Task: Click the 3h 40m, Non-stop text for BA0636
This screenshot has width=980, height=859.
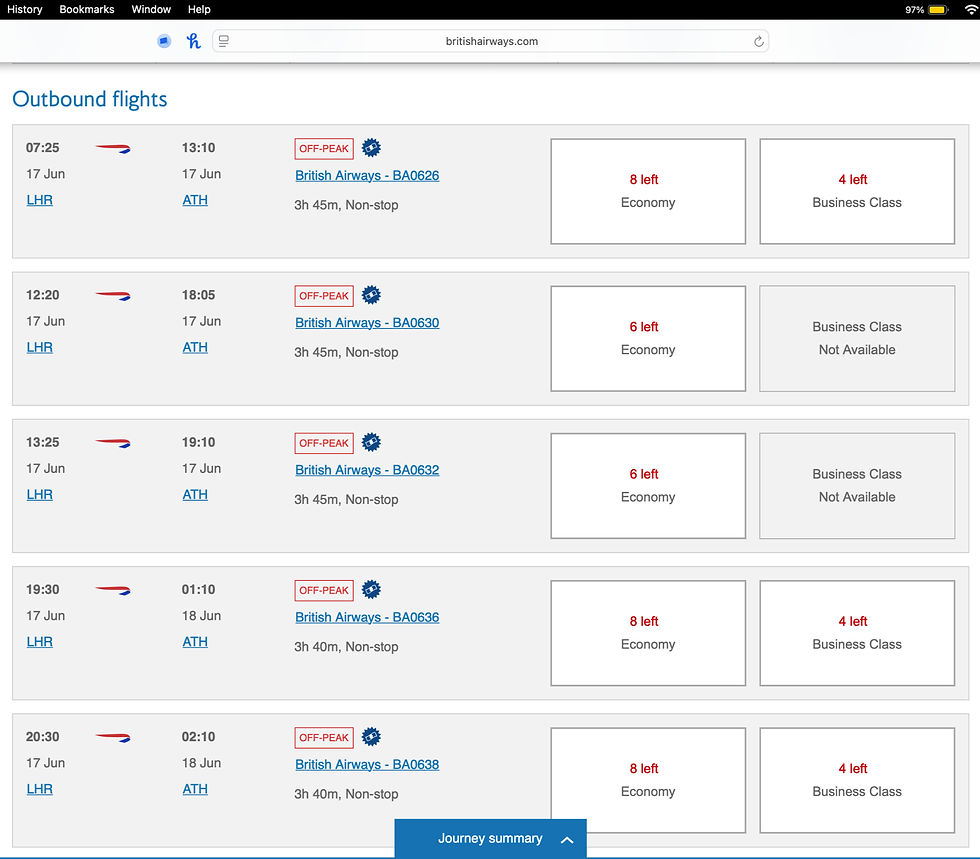Action: [x=346, y=647]
